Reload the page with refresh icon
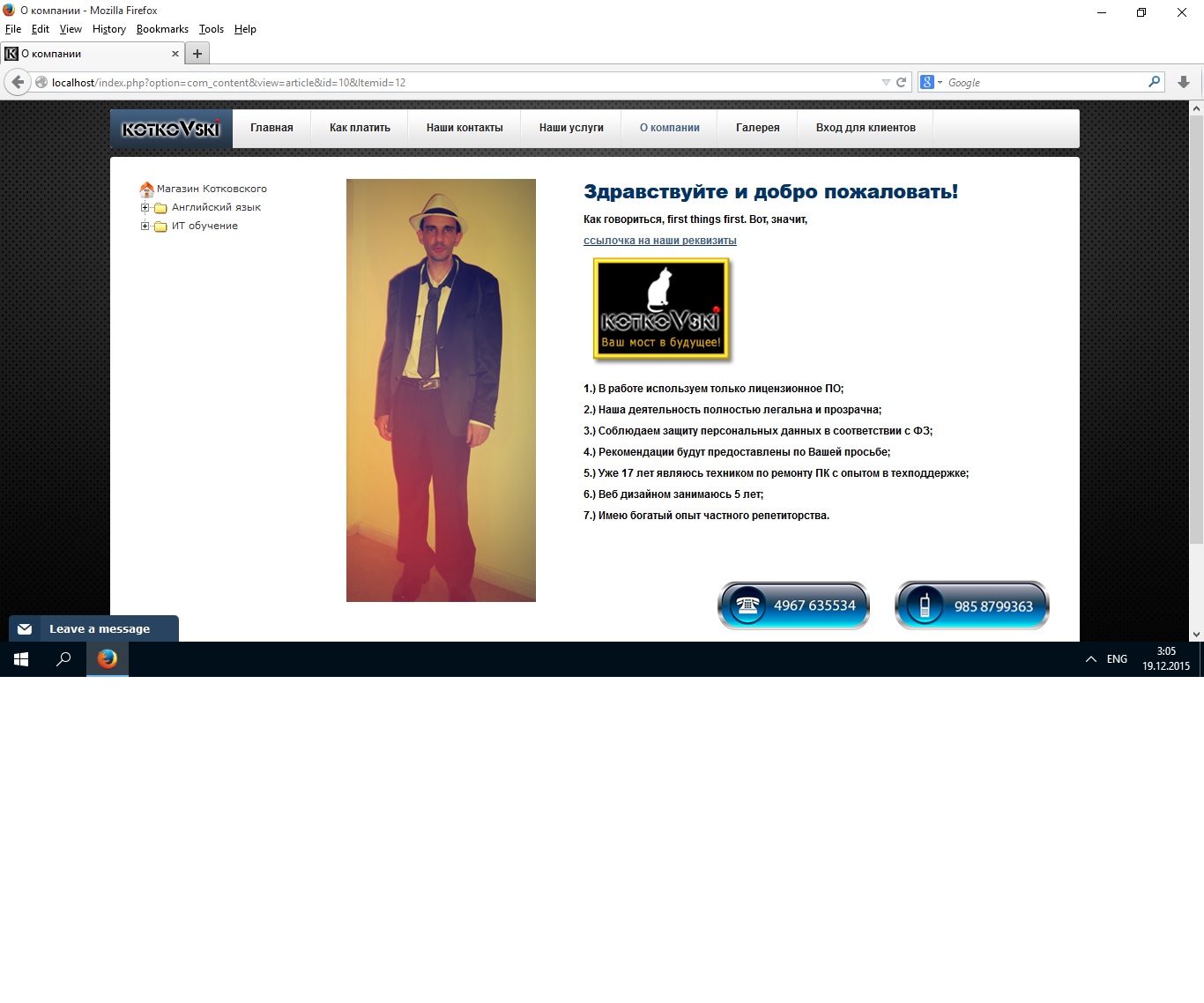 pyautogui.click(x=901, y=82)
